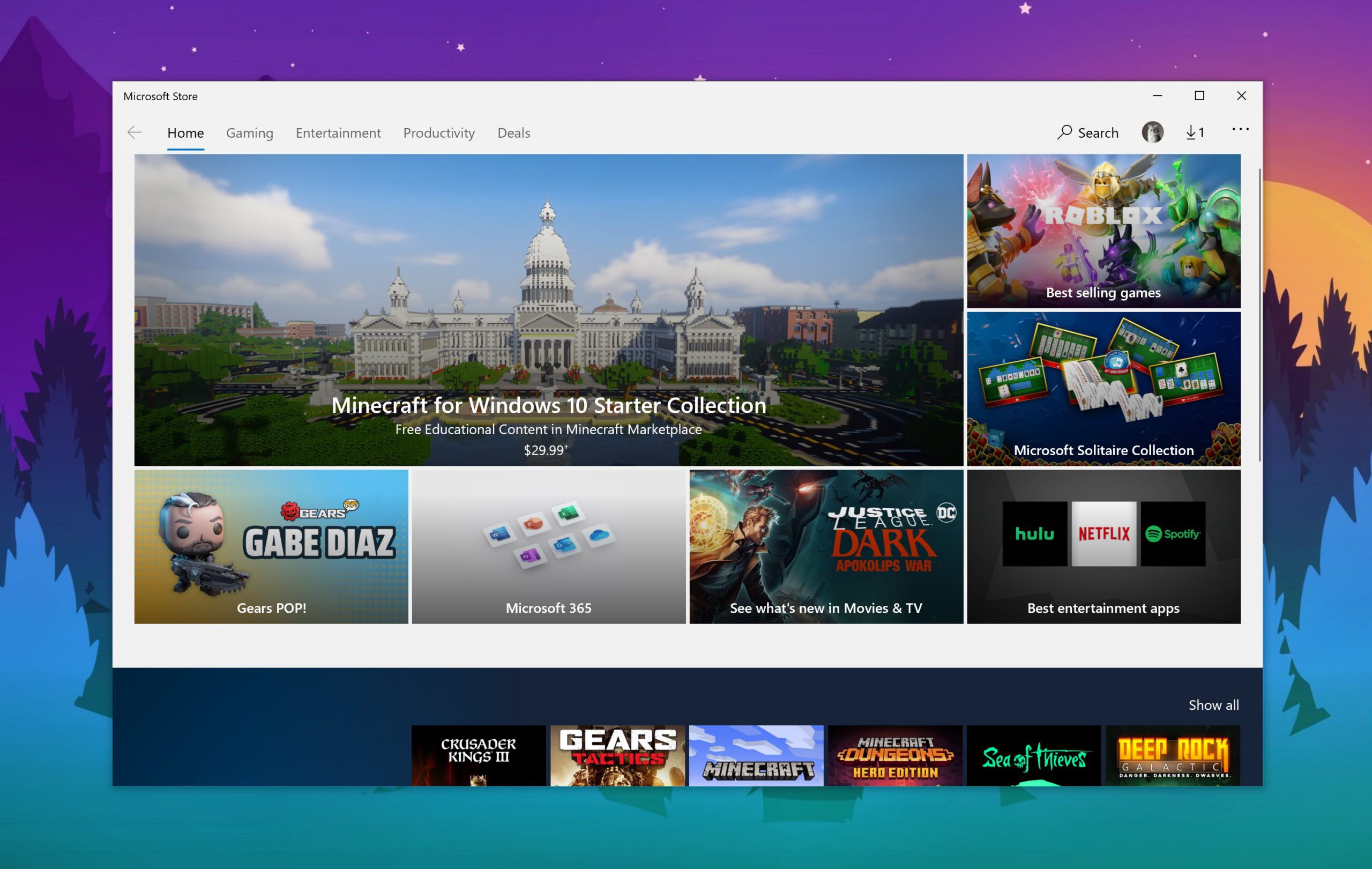Switch to the Gaming tab

pos(250,133)
